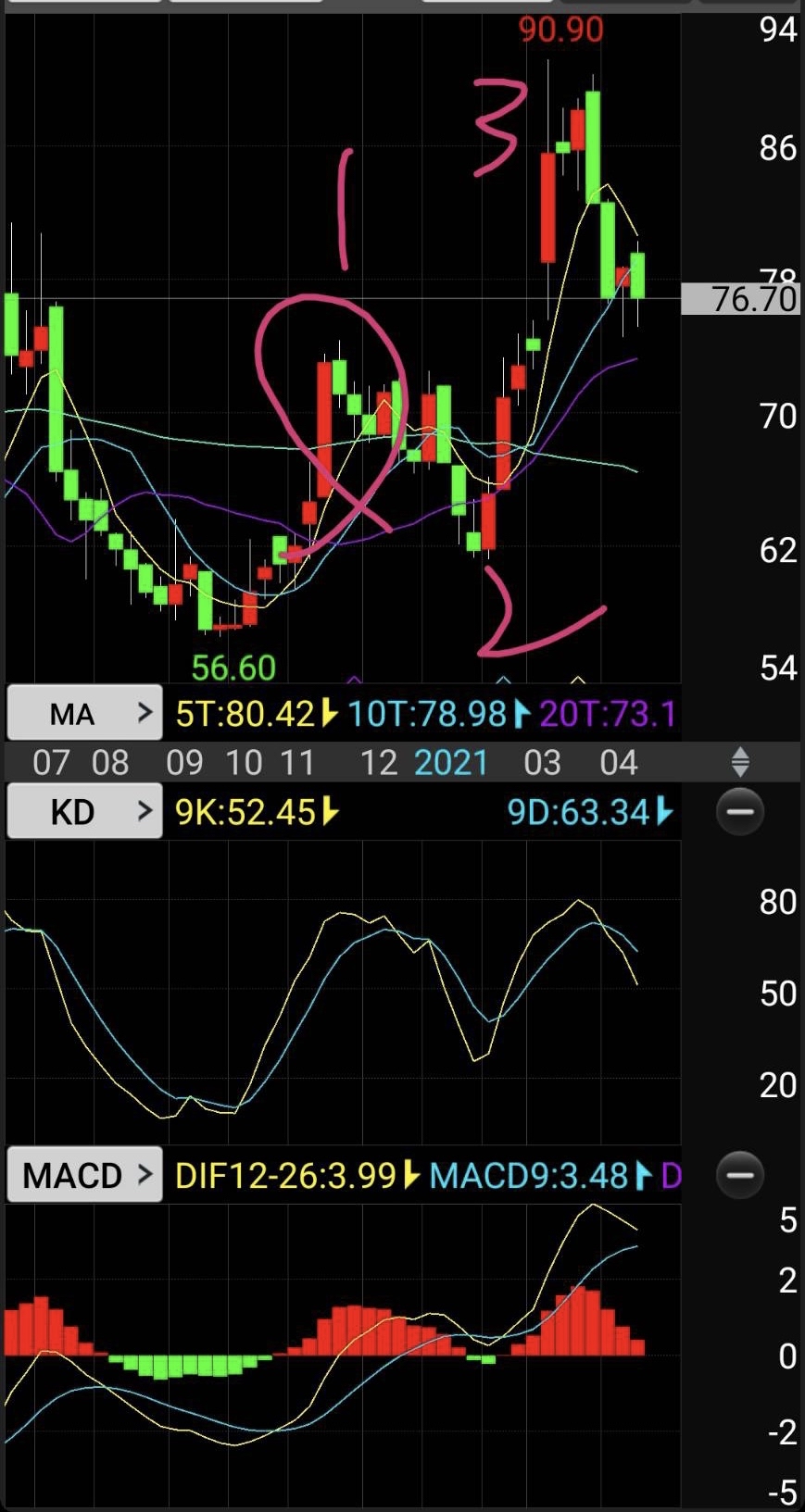The image size is (805, 1512).
Task: Tap the DIF12-26:3.99 readout
Action: click(x=286, y=1175)
